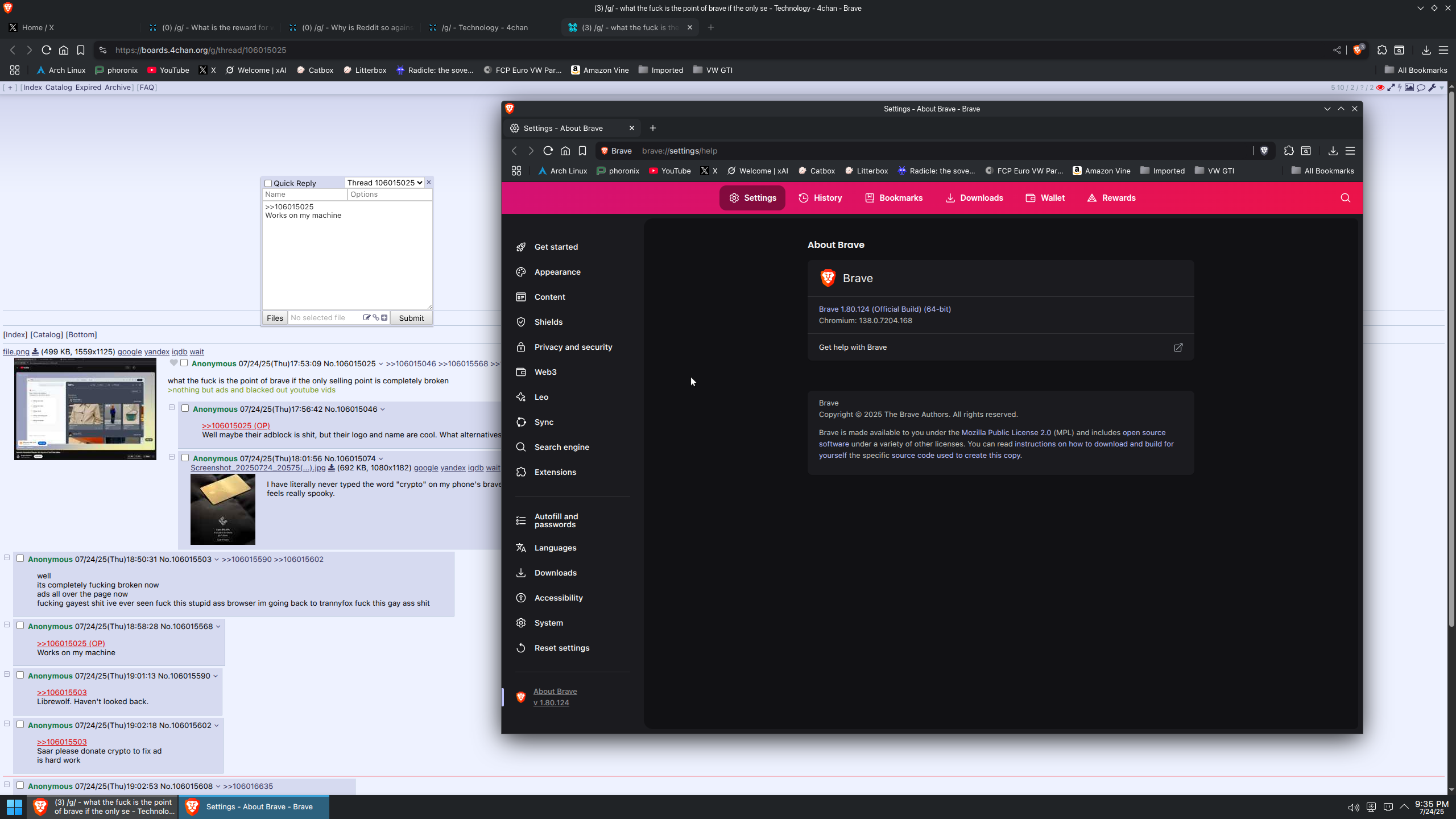This screenshot has width=1456, height=819.
Task: Open menu arrow of post No.106015568
Action: coord(218,627)
